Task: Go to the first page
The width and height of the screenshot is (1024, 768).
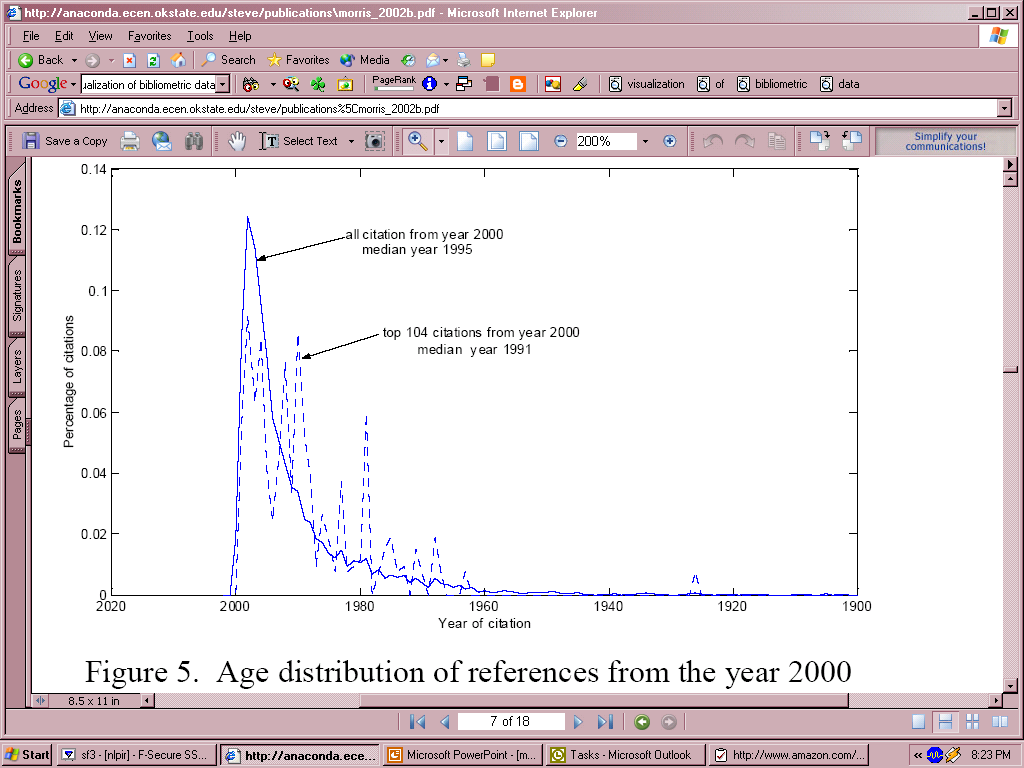Action: tap(418, 722)
